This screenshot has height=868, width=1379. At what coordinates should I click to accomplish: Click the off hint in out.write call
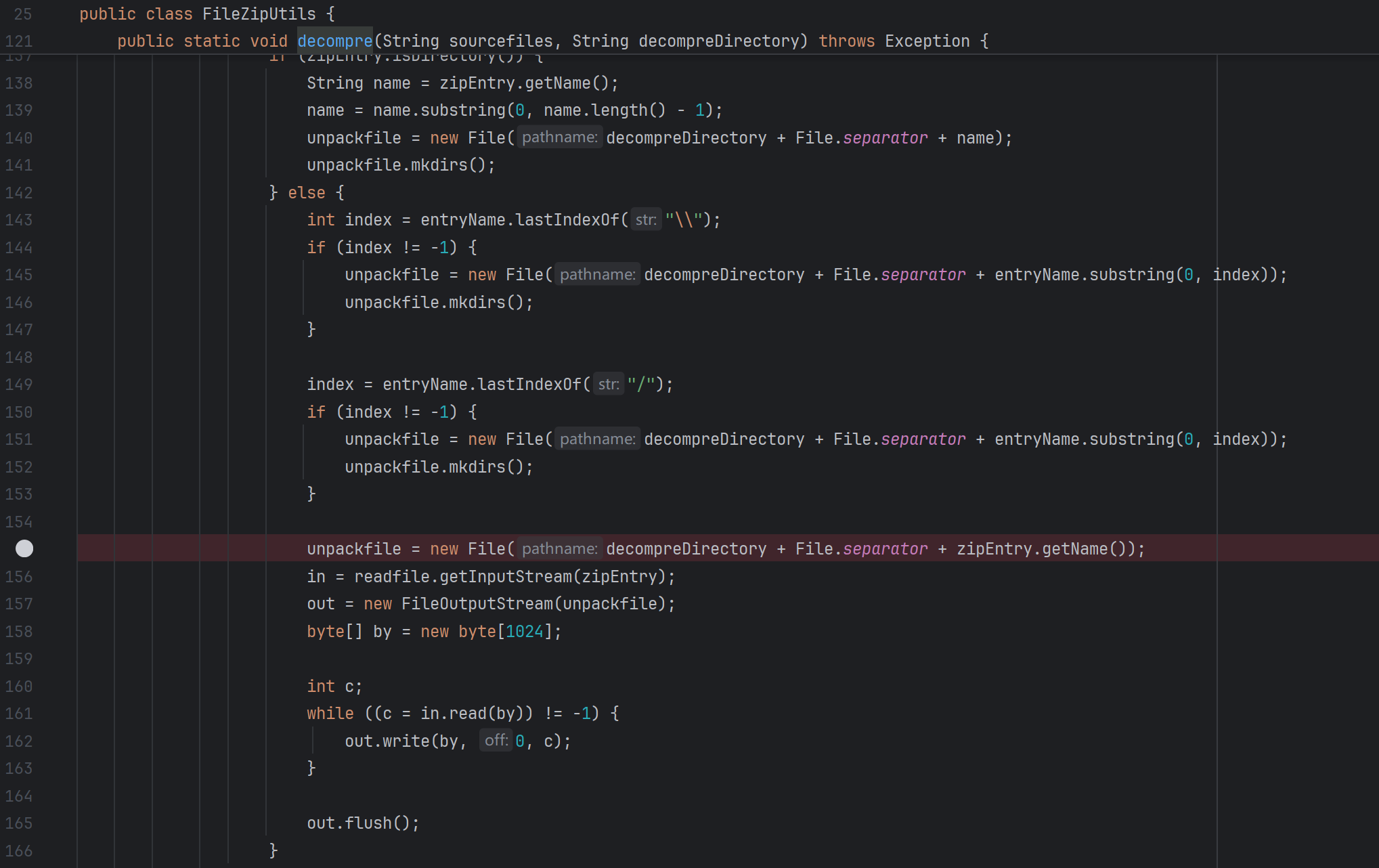(x=496, y=741)
